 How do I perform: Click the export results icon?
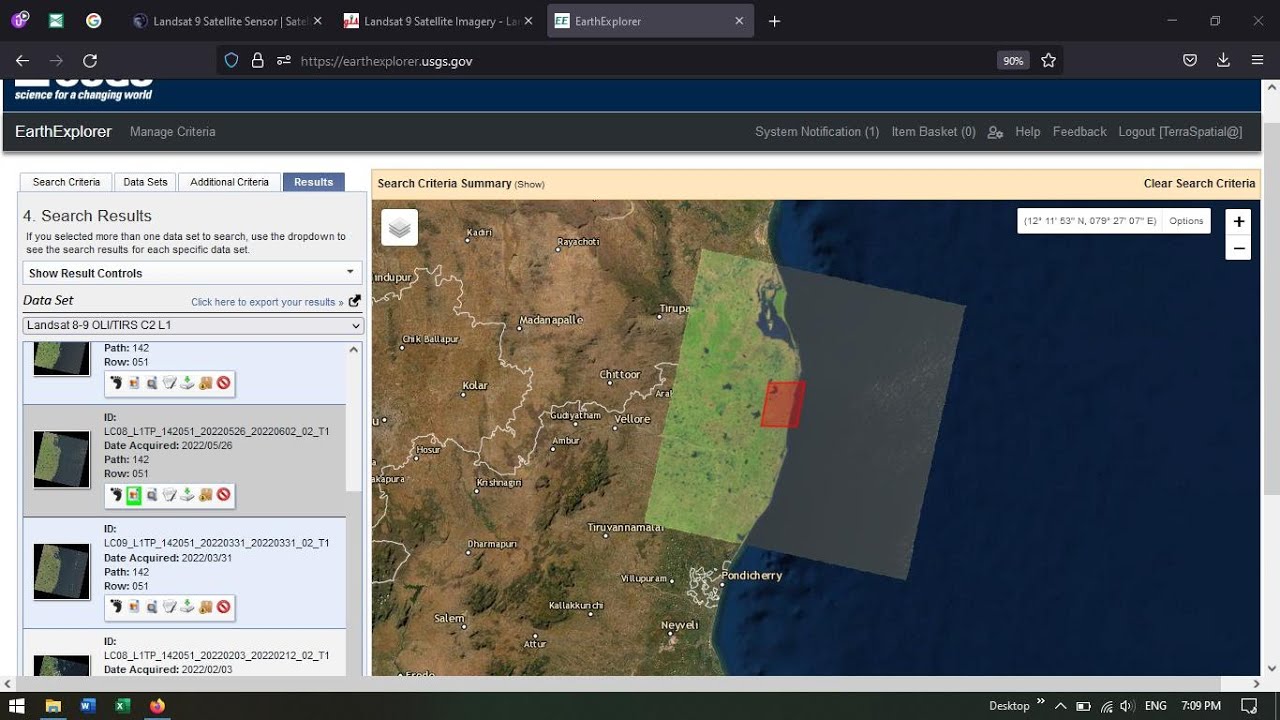point(355,301)
